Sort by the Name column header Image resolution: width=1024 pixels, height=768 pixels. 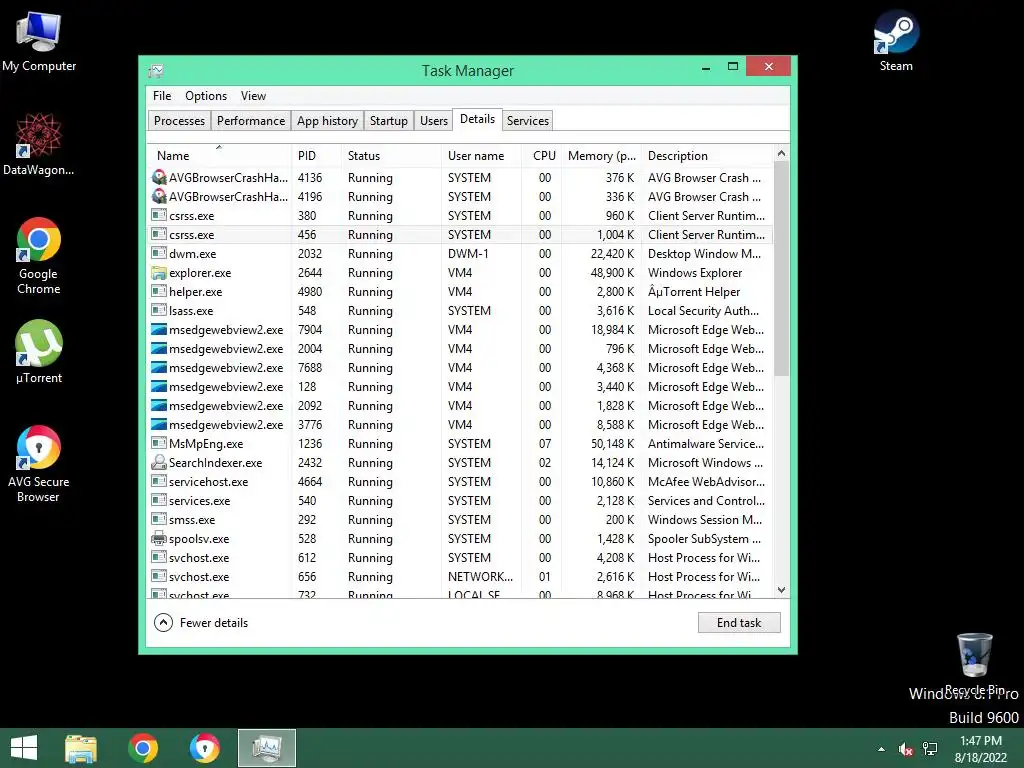(x=219, y=155)
